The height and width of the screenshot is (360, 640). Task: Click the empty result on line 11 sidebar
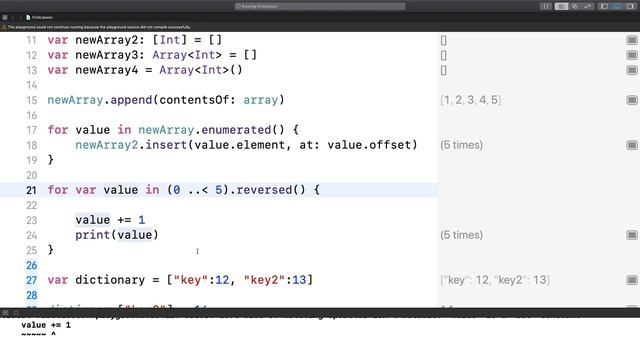click(444, 40)
